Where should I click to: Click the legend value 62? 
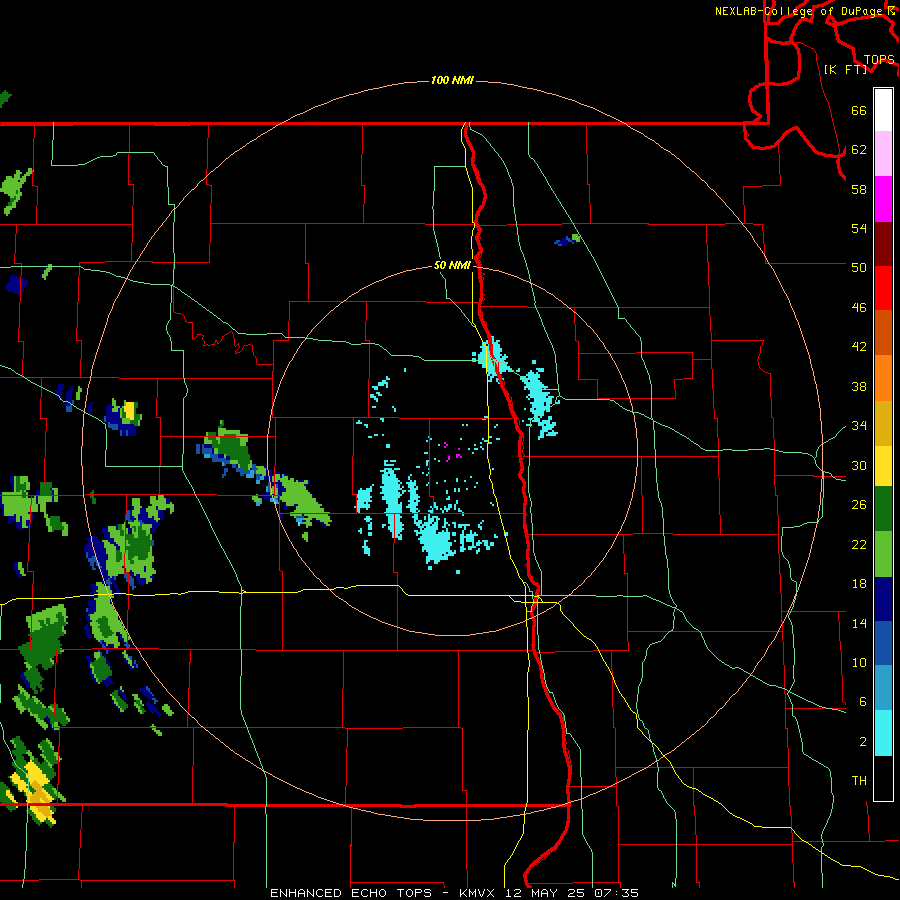click(859, 150)
